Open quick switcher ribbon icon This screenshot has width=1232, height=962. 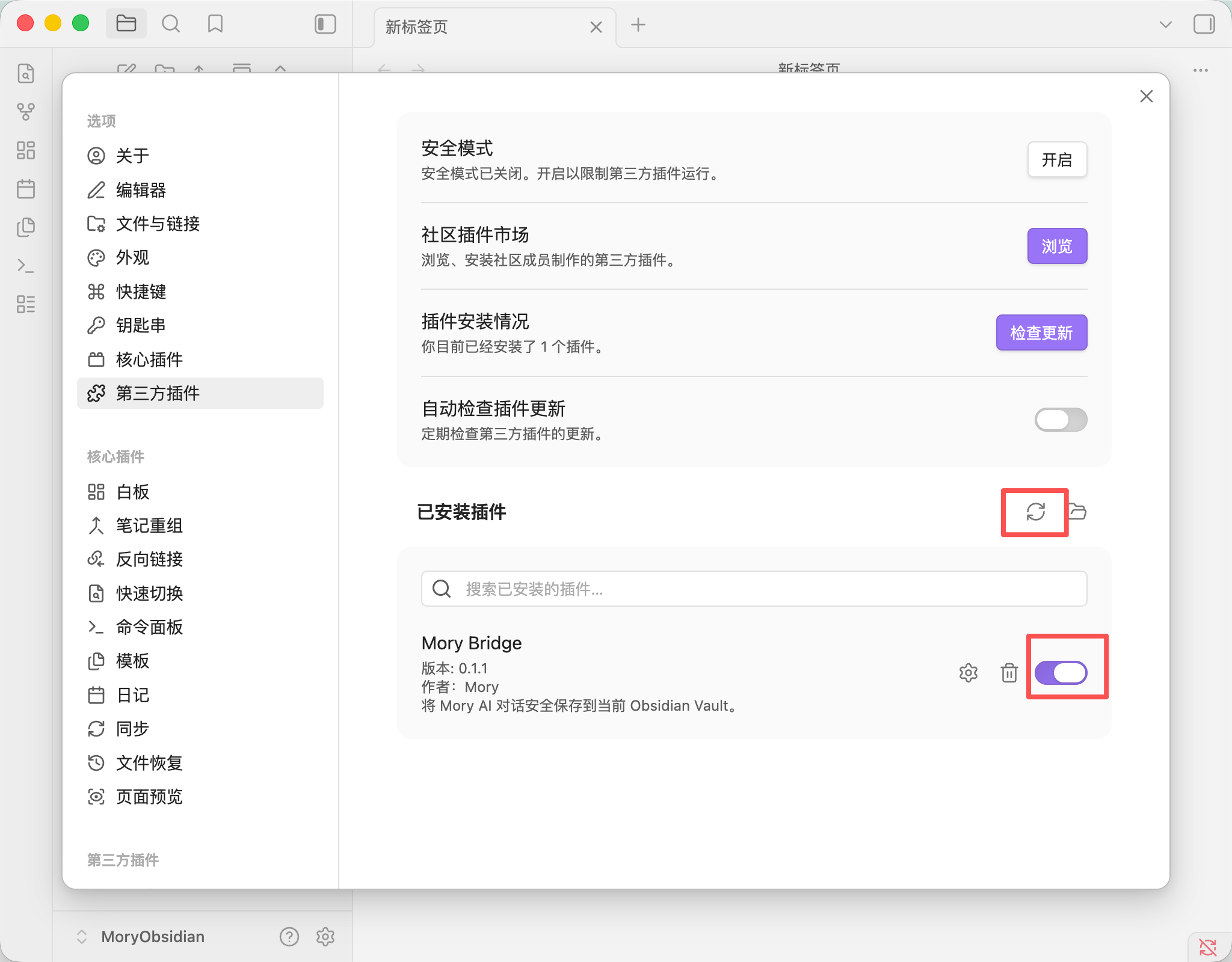[26, 73]
